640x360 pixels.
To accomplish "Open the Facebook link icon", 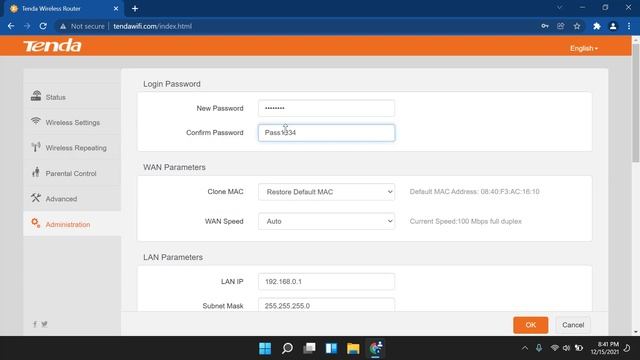I will pyautogui.click(x=35, y=324).
